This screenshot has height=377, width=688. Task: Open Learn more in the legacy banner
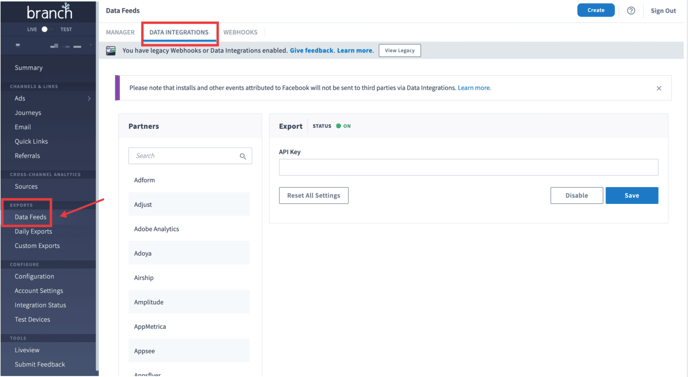(355, 50)
